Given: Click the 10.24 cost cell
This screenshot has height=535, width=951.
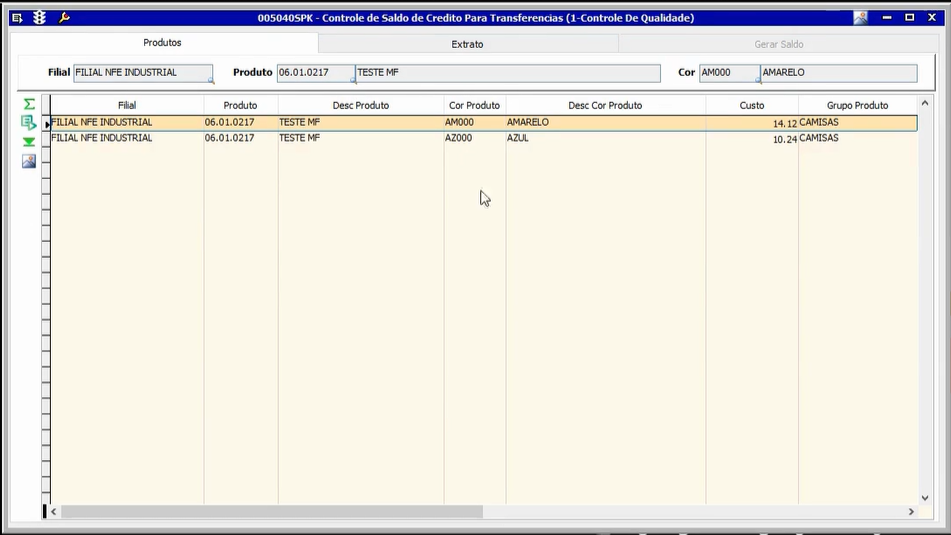Looking at the screenshot, I should click(x=752, y=138).
